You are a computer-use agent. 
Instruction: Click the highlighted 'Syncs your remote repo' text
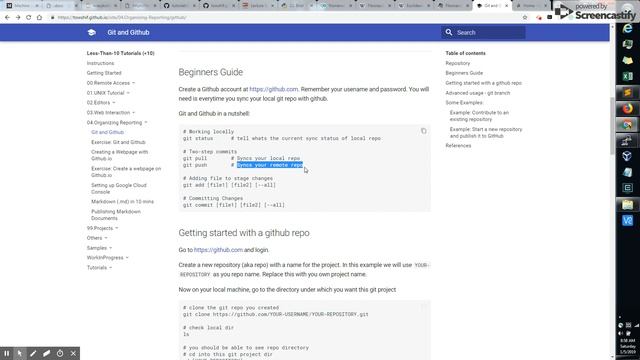(270, 165)
